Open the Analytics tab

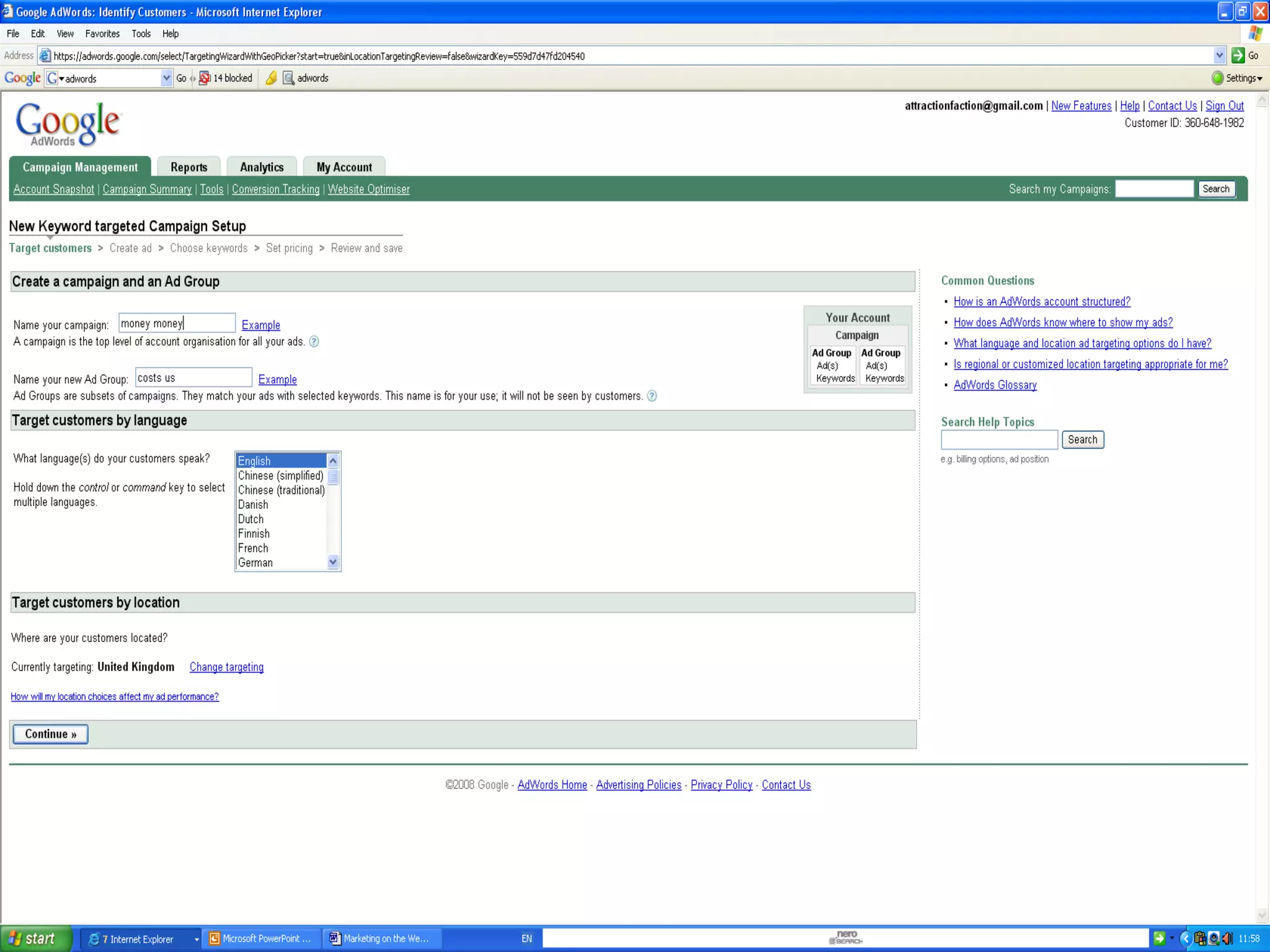[261, 167]
